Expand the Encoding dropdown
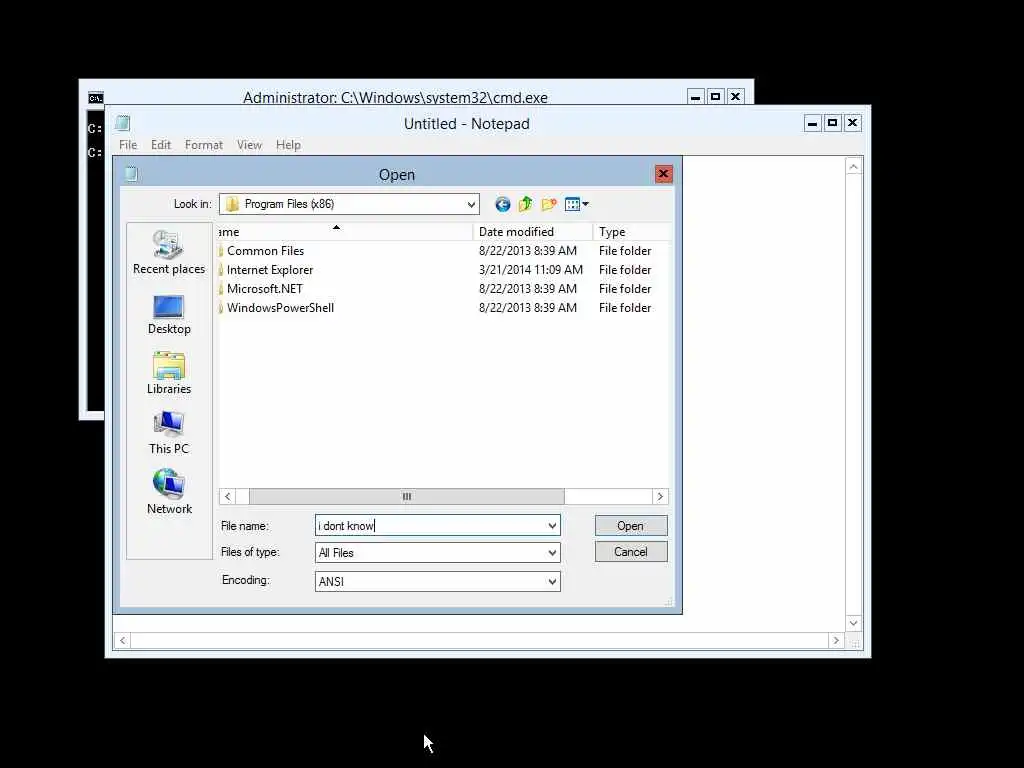 (x=552, y=581)
